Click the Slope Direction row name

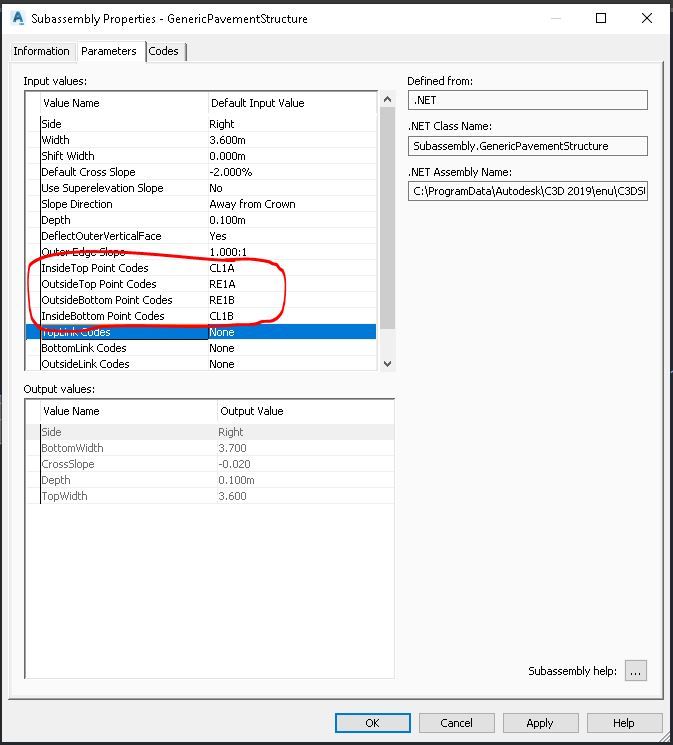pos(77,204)
